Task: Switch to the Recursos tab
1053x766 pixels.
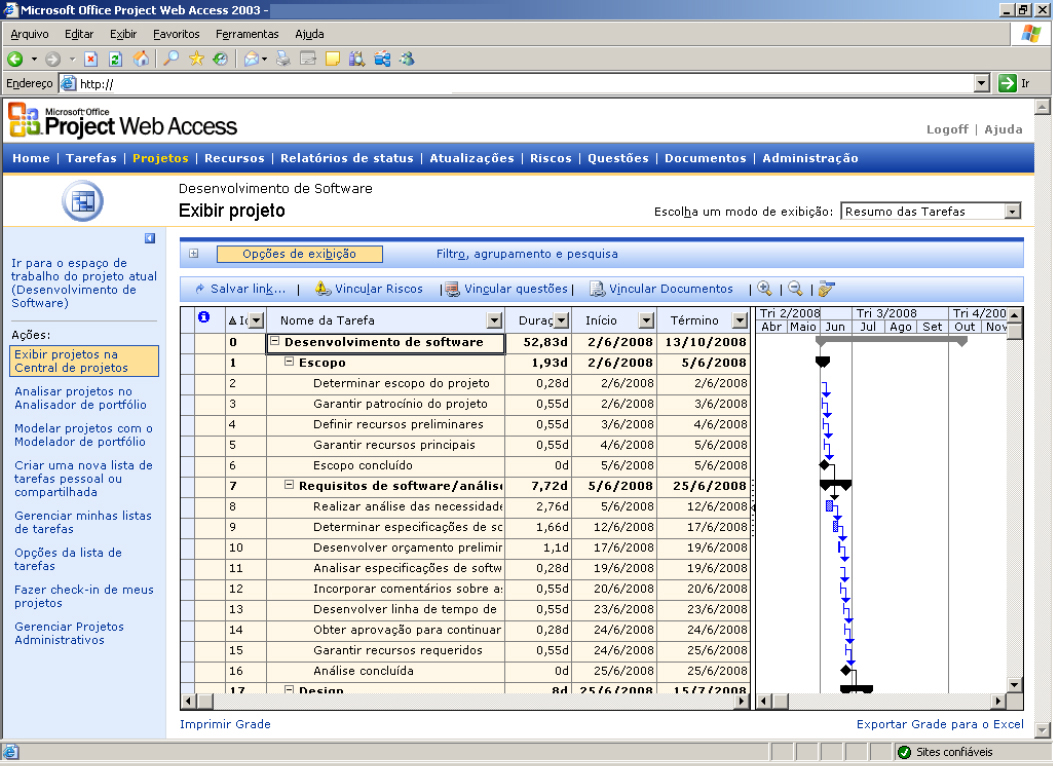Action: pyautogui.click(x=234, y=158)
